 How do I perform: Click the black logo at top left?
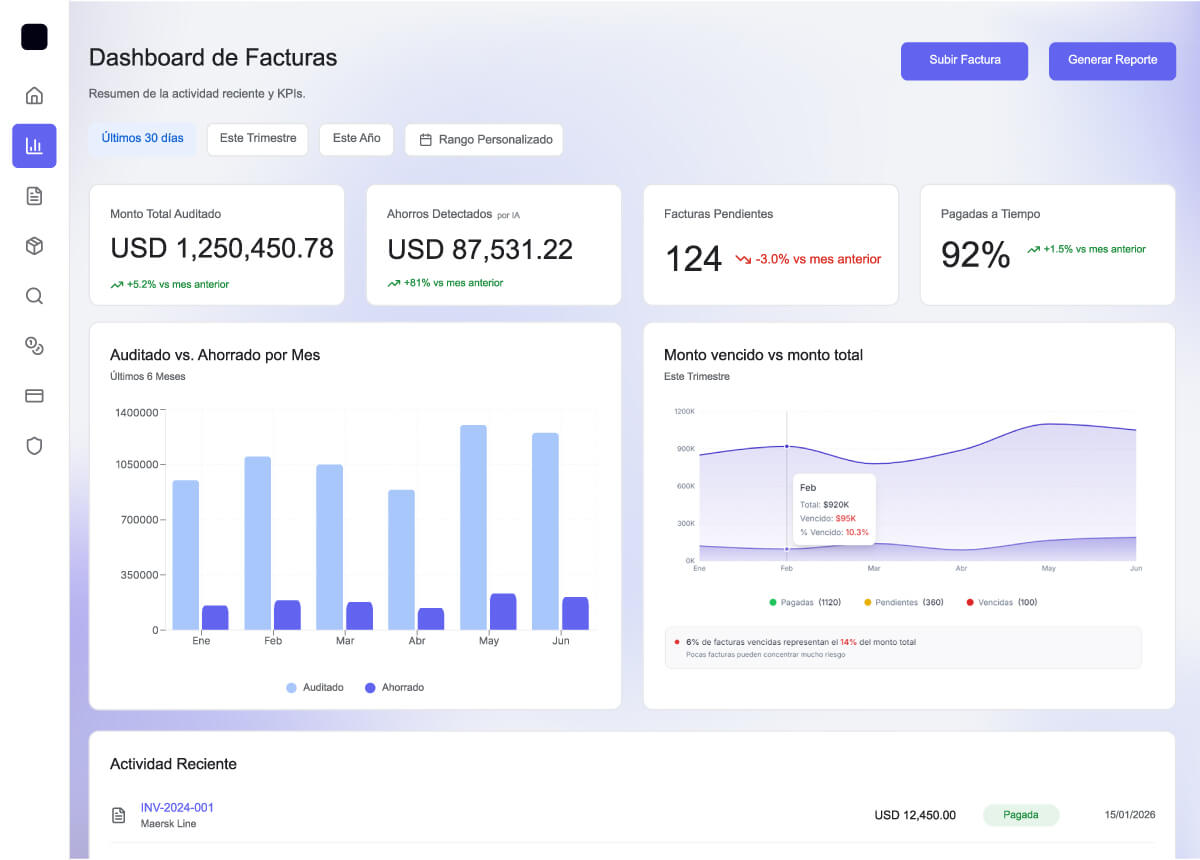click(x=34, y=37)
